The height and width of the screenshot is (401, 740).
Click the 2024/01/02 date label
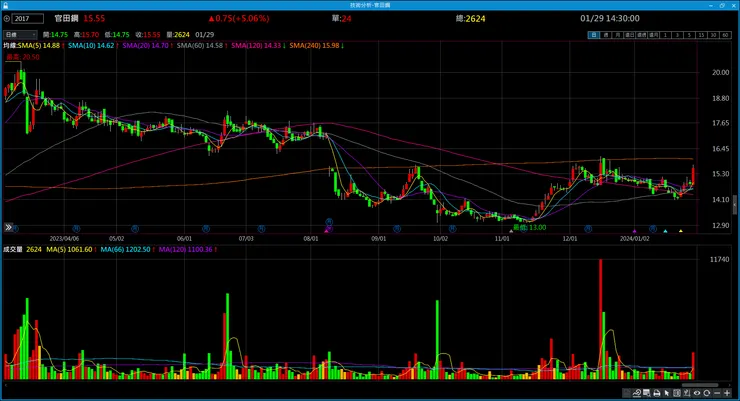pyautogui.click(x=634, y=239)
